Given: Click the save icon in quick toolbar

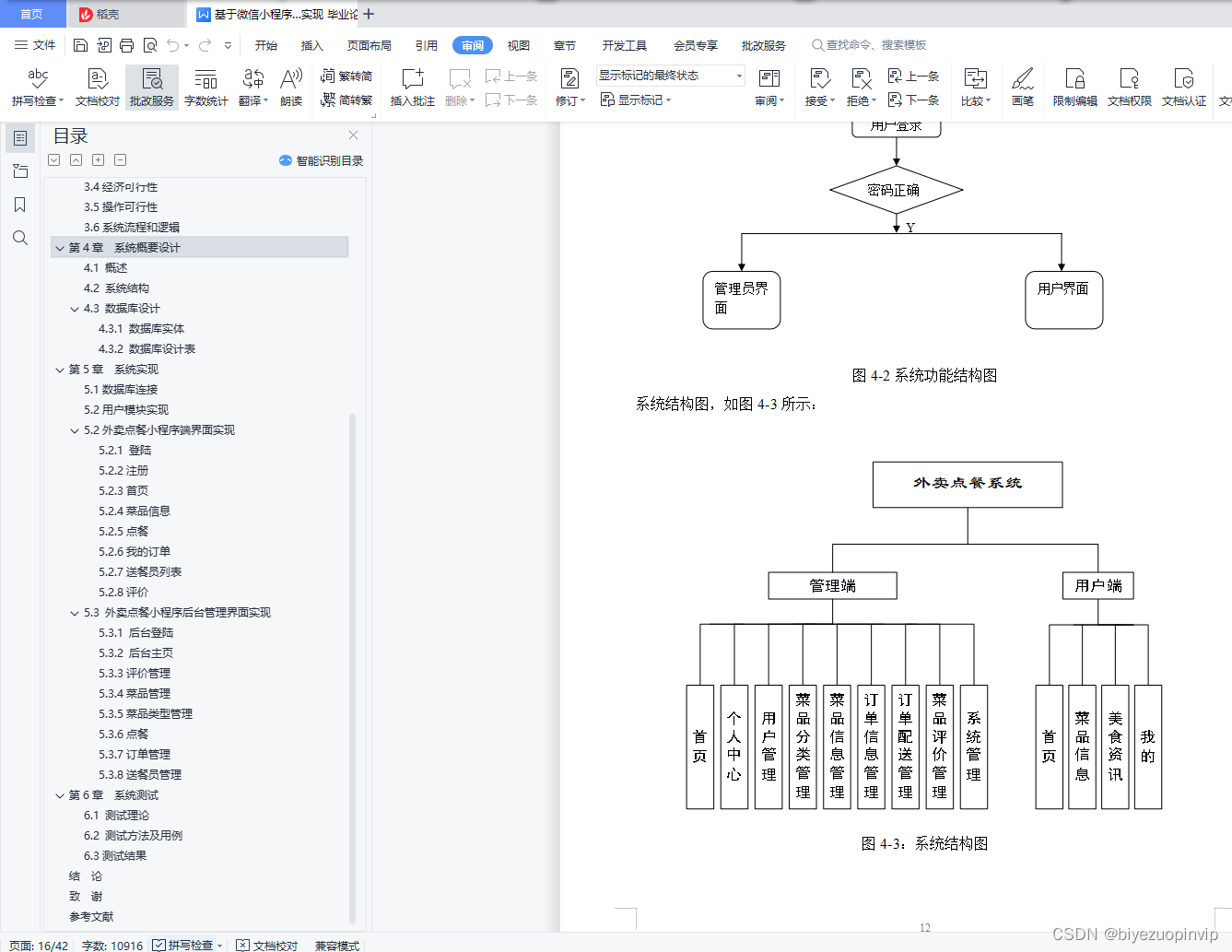Looking at the screenshot, I should (x=81, y=45).
